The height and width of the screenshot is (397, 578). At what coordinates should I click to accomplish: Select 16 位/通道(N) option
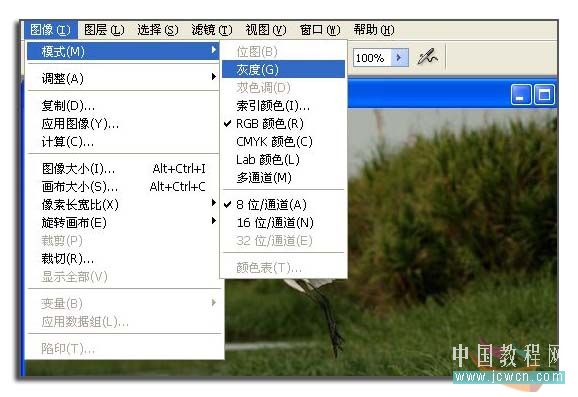[283, 223]
